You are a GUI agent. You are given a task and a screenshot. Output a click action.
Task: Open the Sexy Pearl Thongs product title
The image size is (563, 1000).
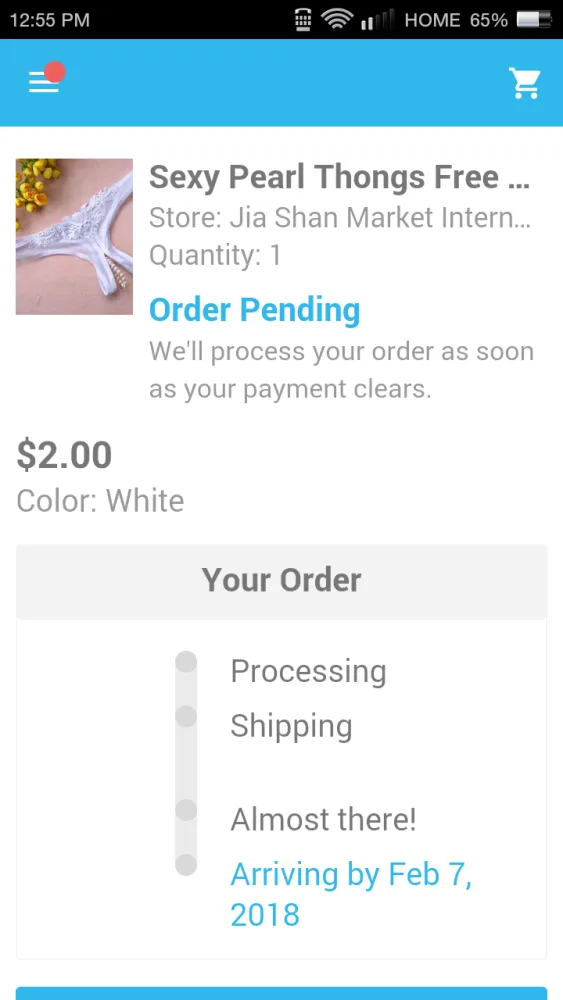click(x=339, y=177)
